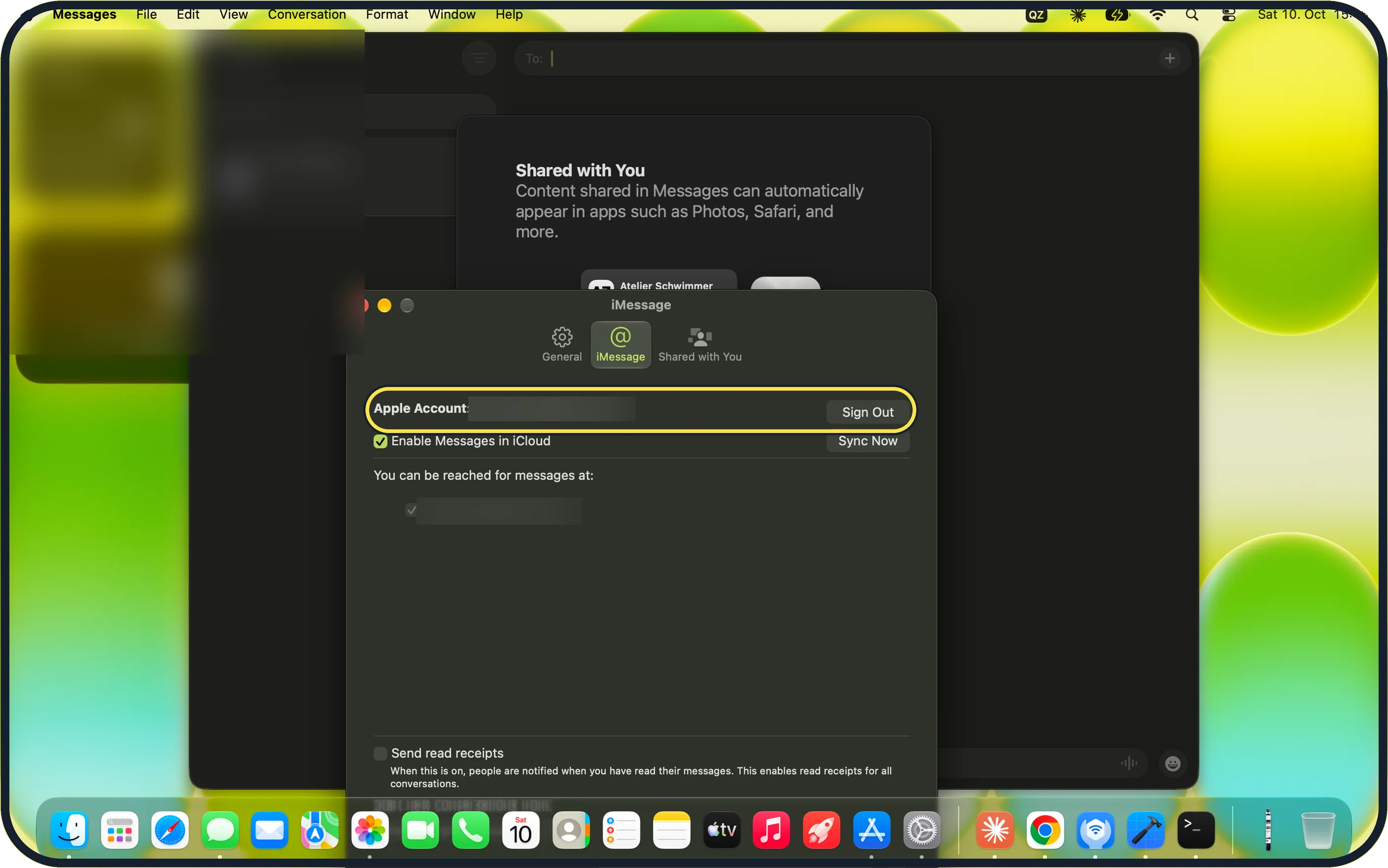1388x868 pixels.
Task: Enable Send read receipts checkbox
Action: (380, 753)
